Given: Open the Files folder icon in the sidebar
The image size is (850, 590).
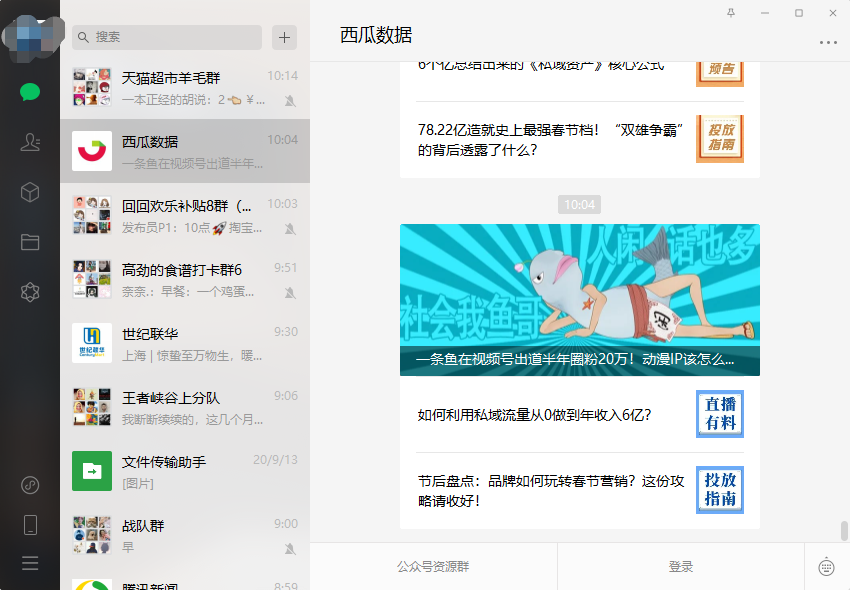Looking at the screenshot, I should pos(30,242).
